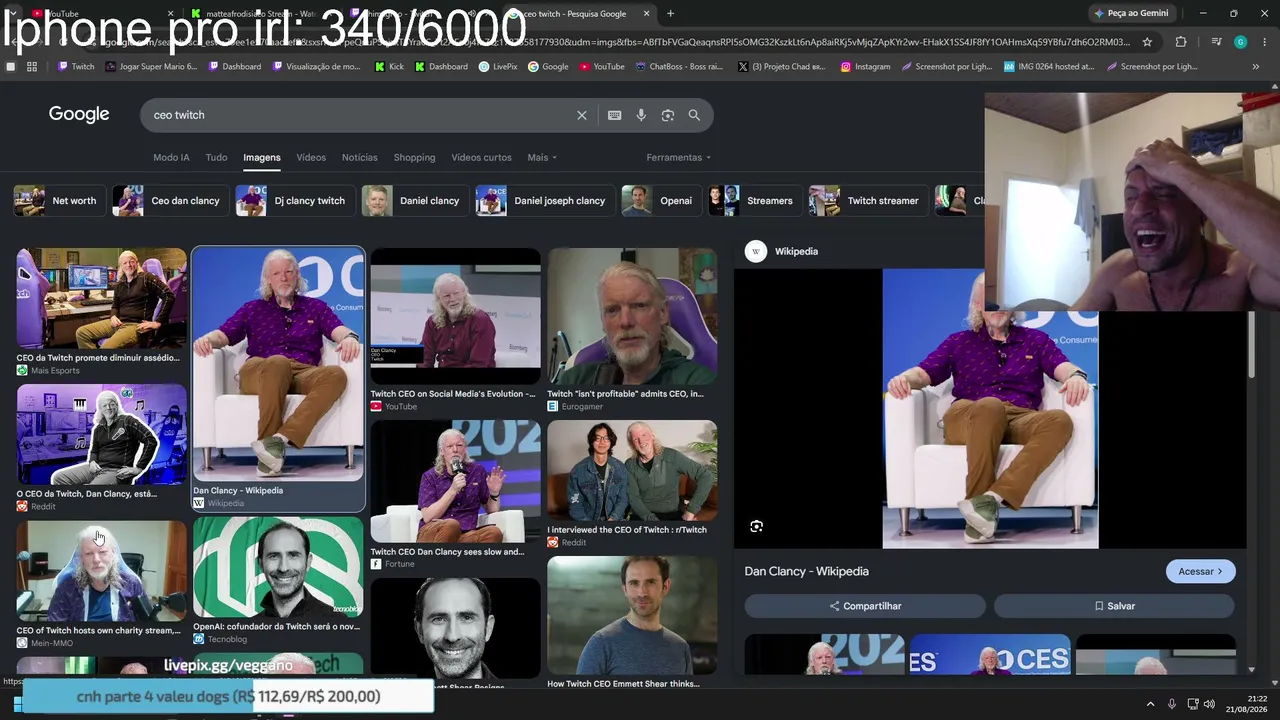Click the taskbar microphone tray icon

tap(1171, 704)
